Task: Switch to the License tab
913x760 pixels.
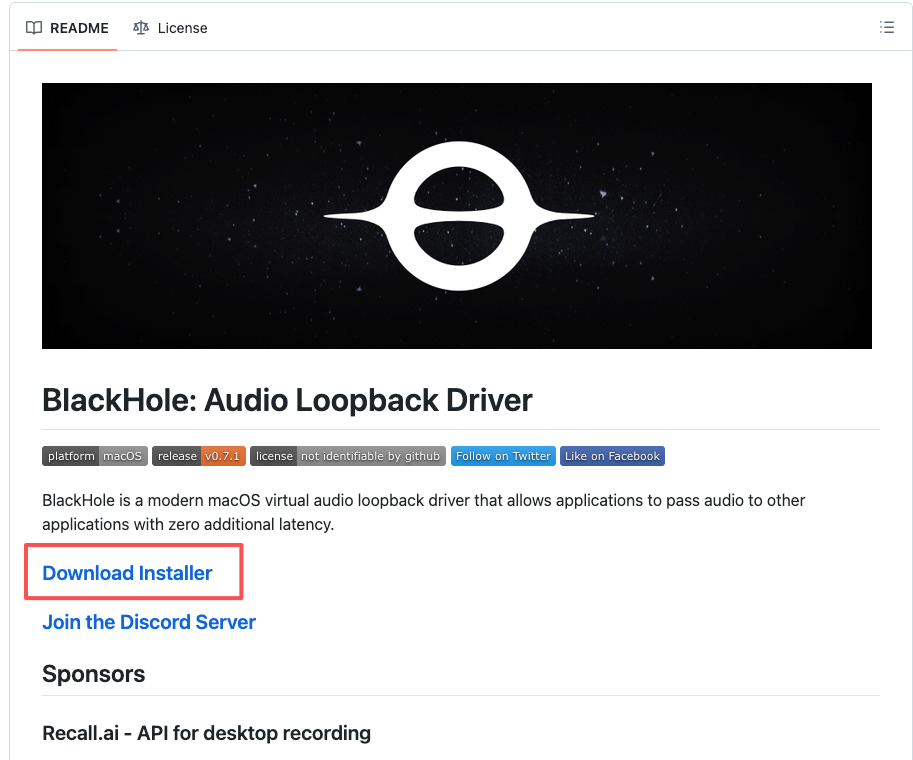Action: click(170, 28)
